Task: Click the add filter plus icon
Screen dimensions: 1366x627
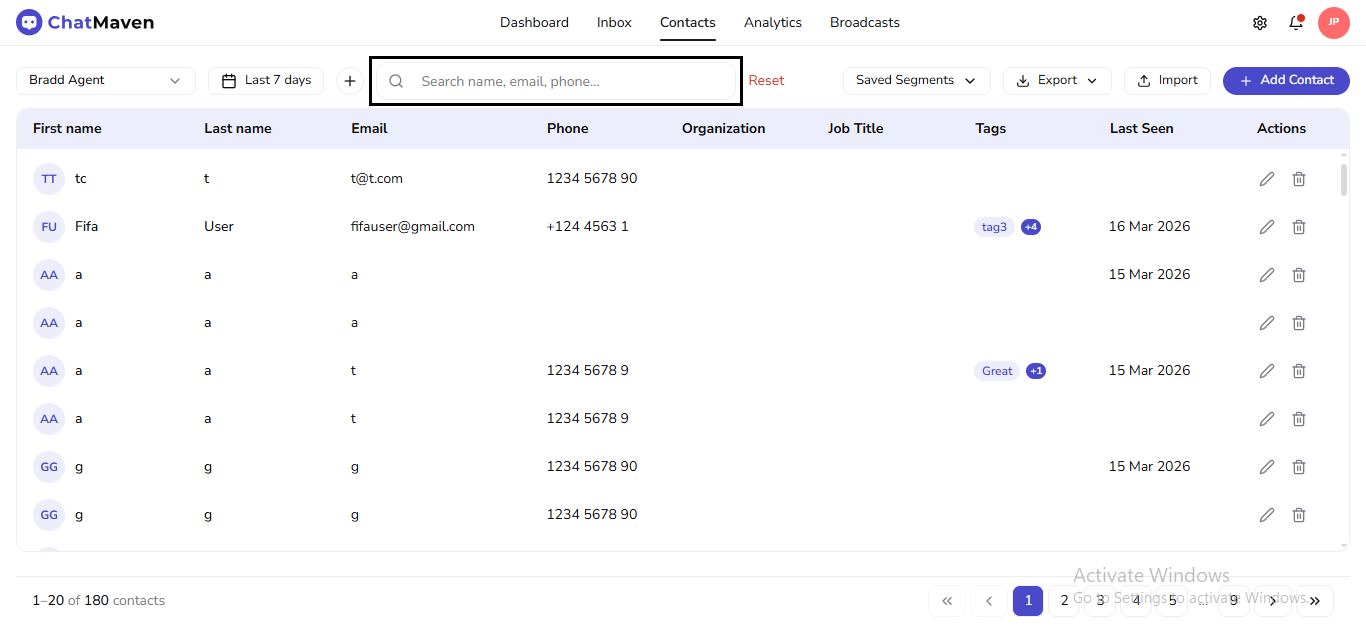Action: point(349,80)
